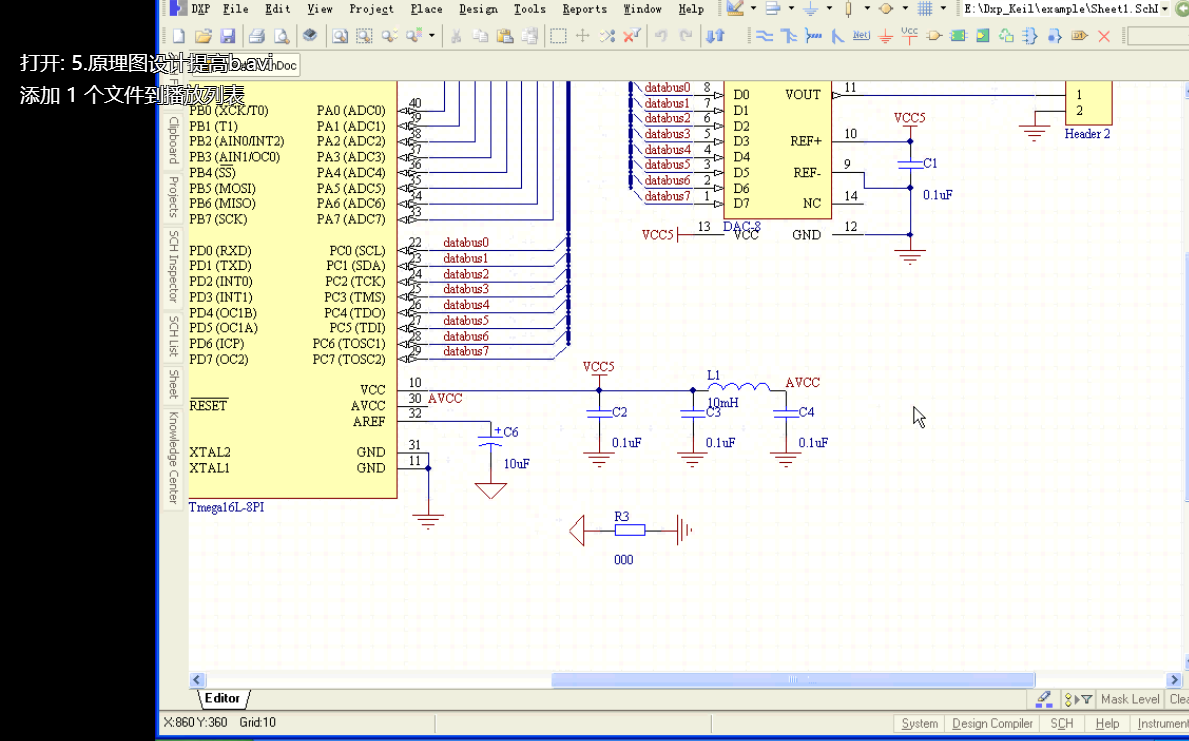Viewport: 1189px width, 741px height.
Task: Print the schematic with the printer icon
Action: [257, 36]
